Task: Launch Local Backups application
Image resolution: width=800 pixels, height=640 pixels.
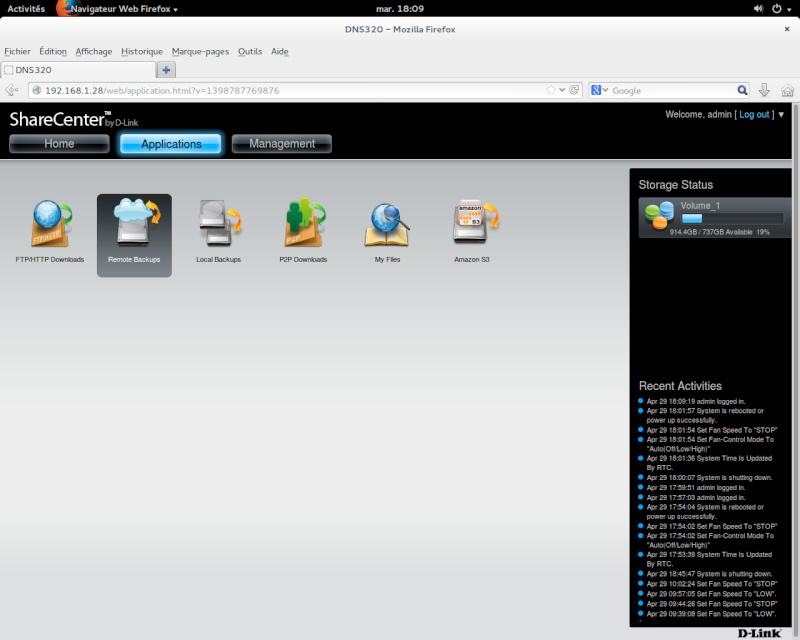Action: 218,231
